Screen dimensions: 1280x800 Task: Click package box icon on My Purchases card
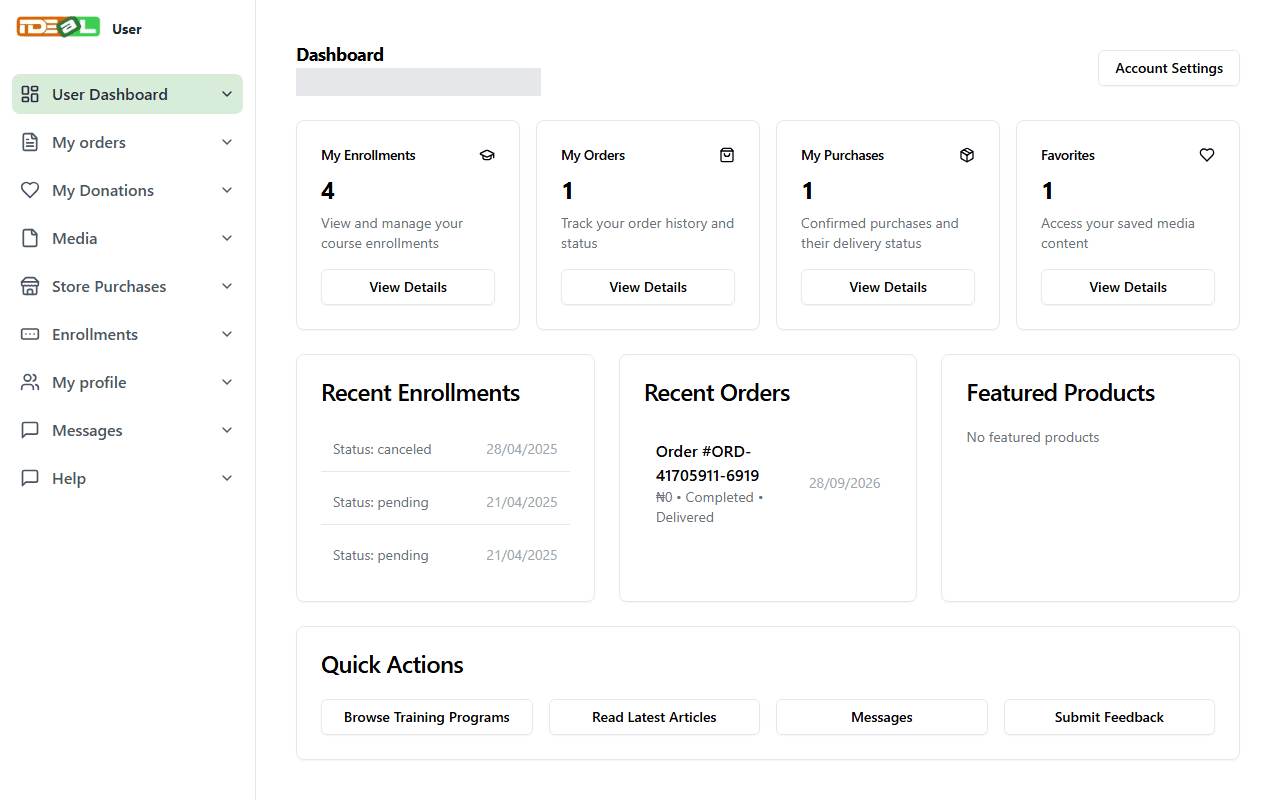[x=967, y=155]
